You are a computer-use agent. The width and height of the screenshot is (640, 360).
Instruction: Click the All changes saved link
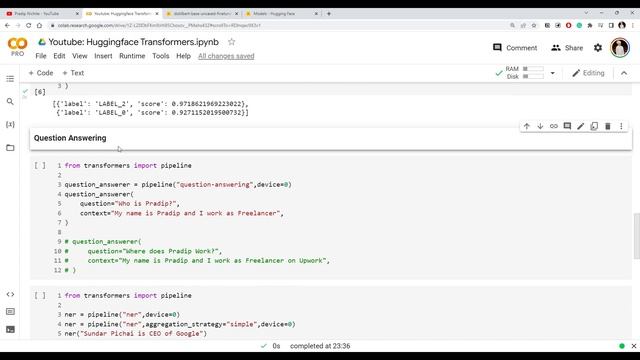[226, 56]
